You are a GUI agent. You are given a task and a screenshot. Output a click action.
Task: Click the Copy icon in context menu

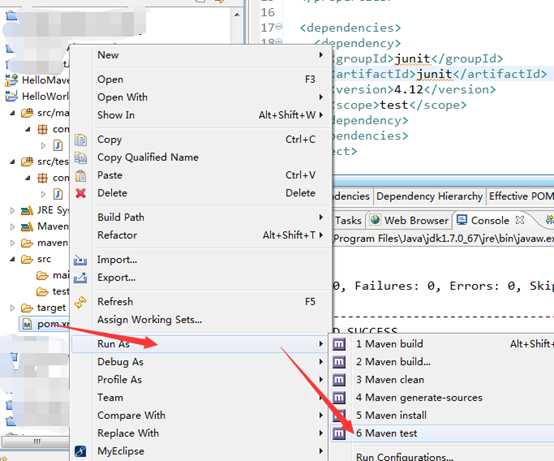click(x=81, y=140)
